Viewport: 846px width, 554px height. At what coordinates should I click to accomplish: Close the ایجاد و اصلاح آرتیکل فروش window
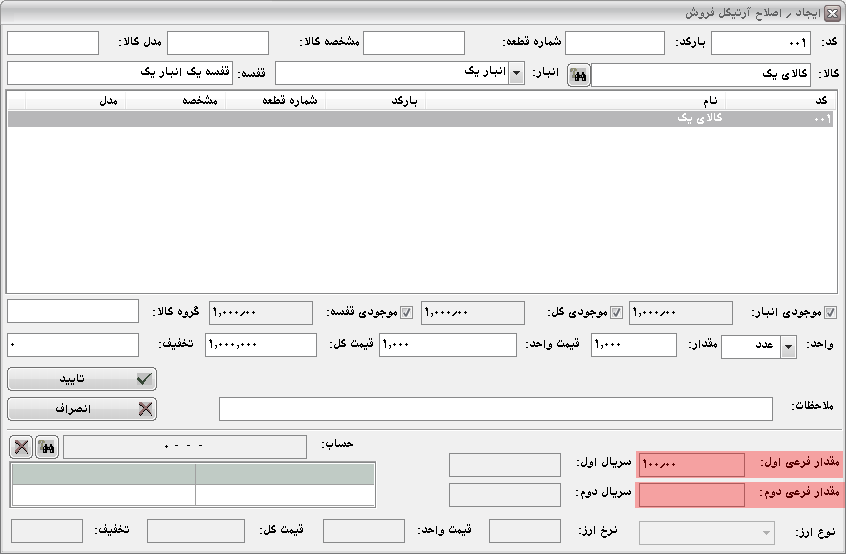coord(832,12)
